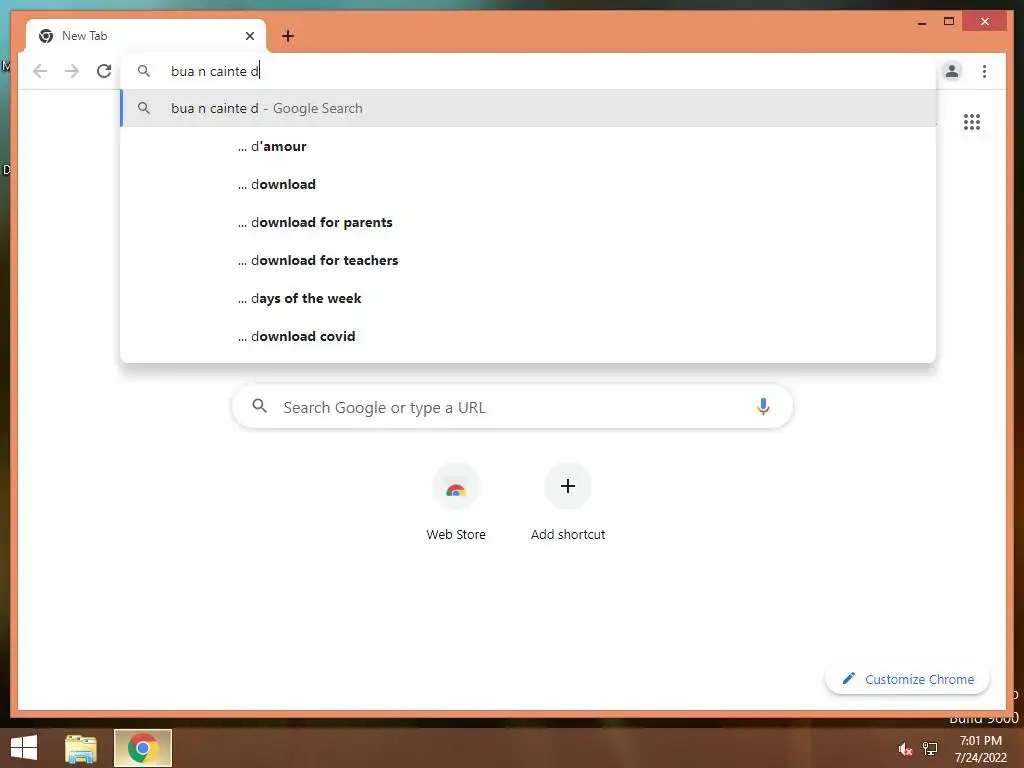1024x768 pixels.
Task: Click the Customize Chrome button
Action: point(907,679)
